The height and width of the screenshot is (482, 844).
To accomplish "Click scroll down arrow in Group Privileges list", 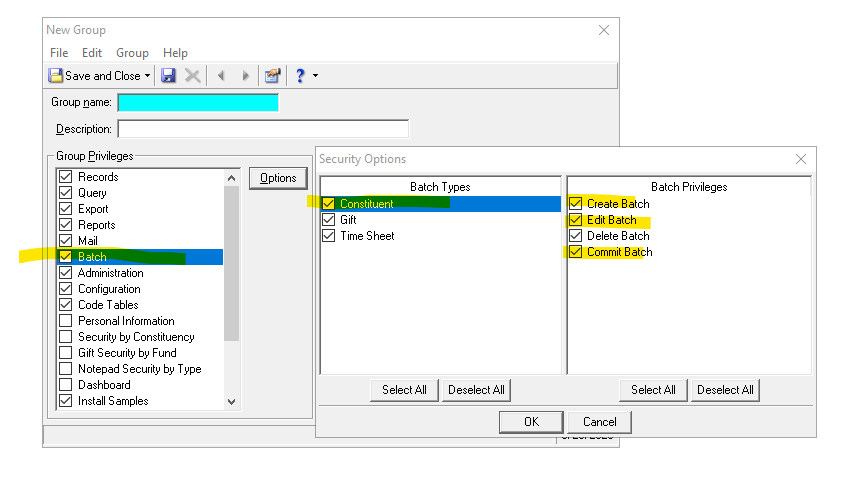I will click(x=231, y=402).
